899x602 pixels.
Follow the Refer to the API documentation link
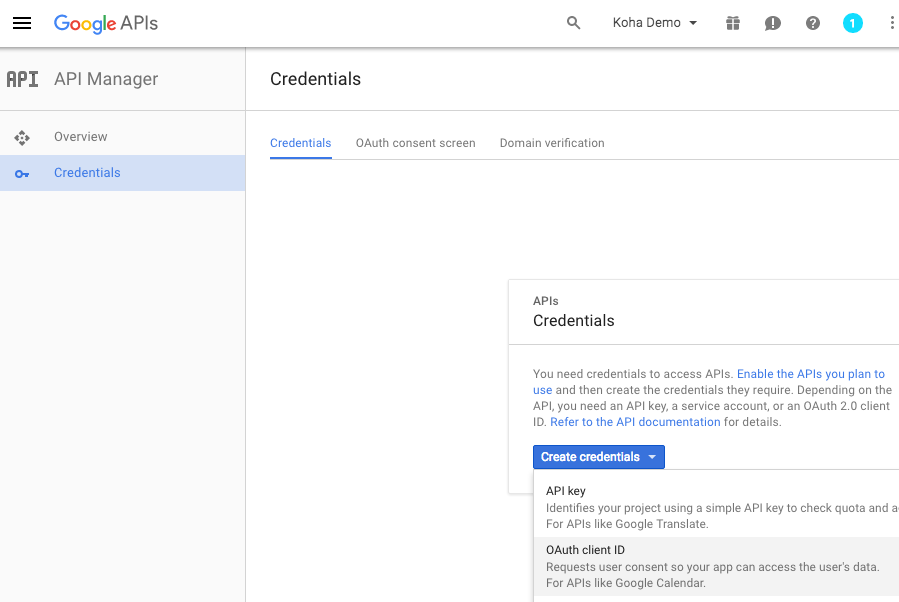point(635,422)
